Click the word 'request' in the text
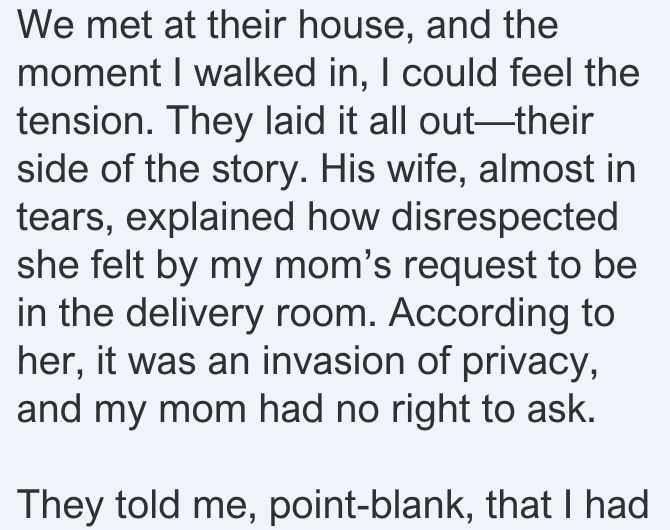Viewport: 670px width, 530px height. pyautogui.click(x=470, y=267)
